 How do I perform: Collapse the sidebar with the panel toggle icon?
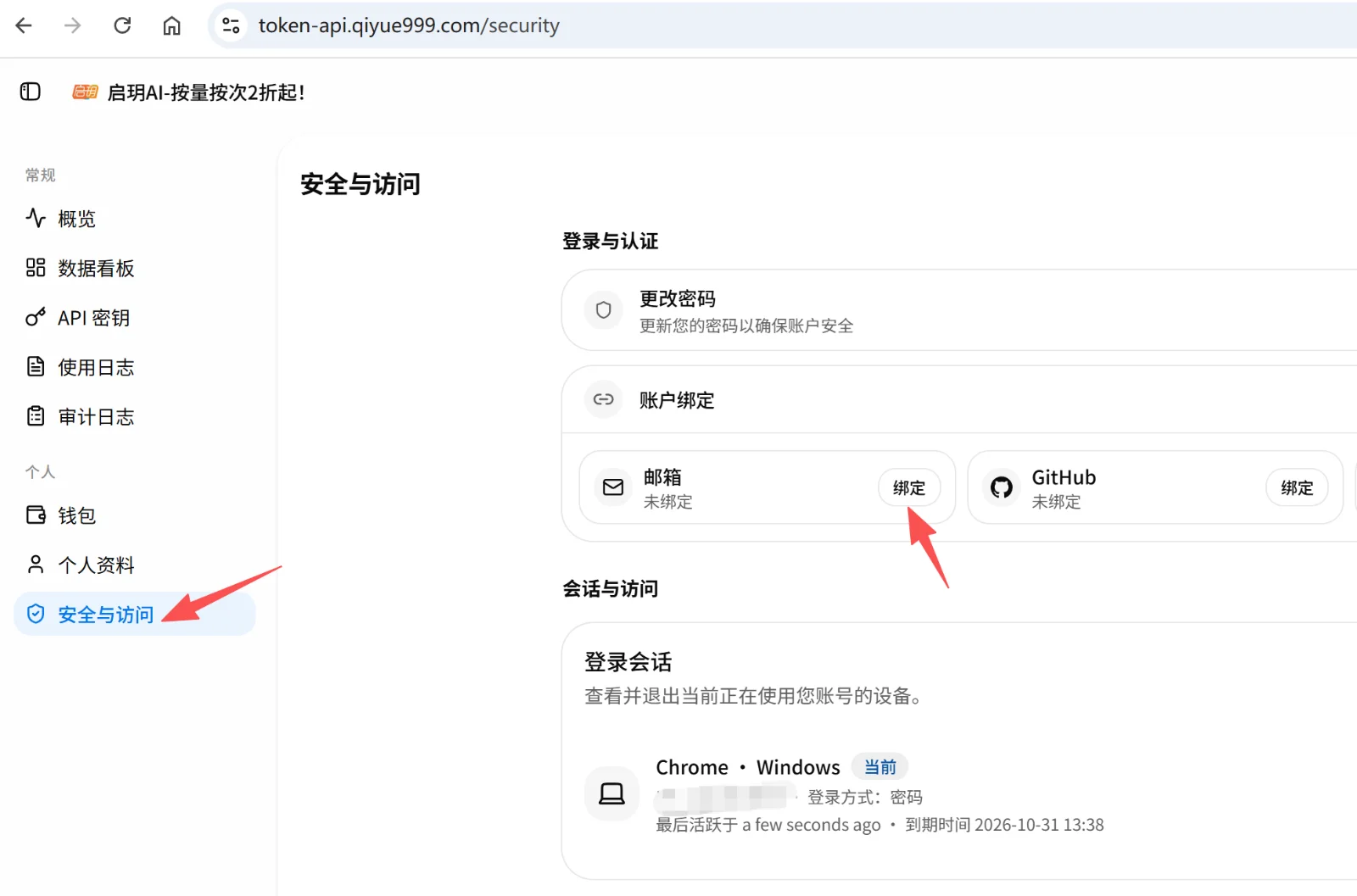coord(31,92)
